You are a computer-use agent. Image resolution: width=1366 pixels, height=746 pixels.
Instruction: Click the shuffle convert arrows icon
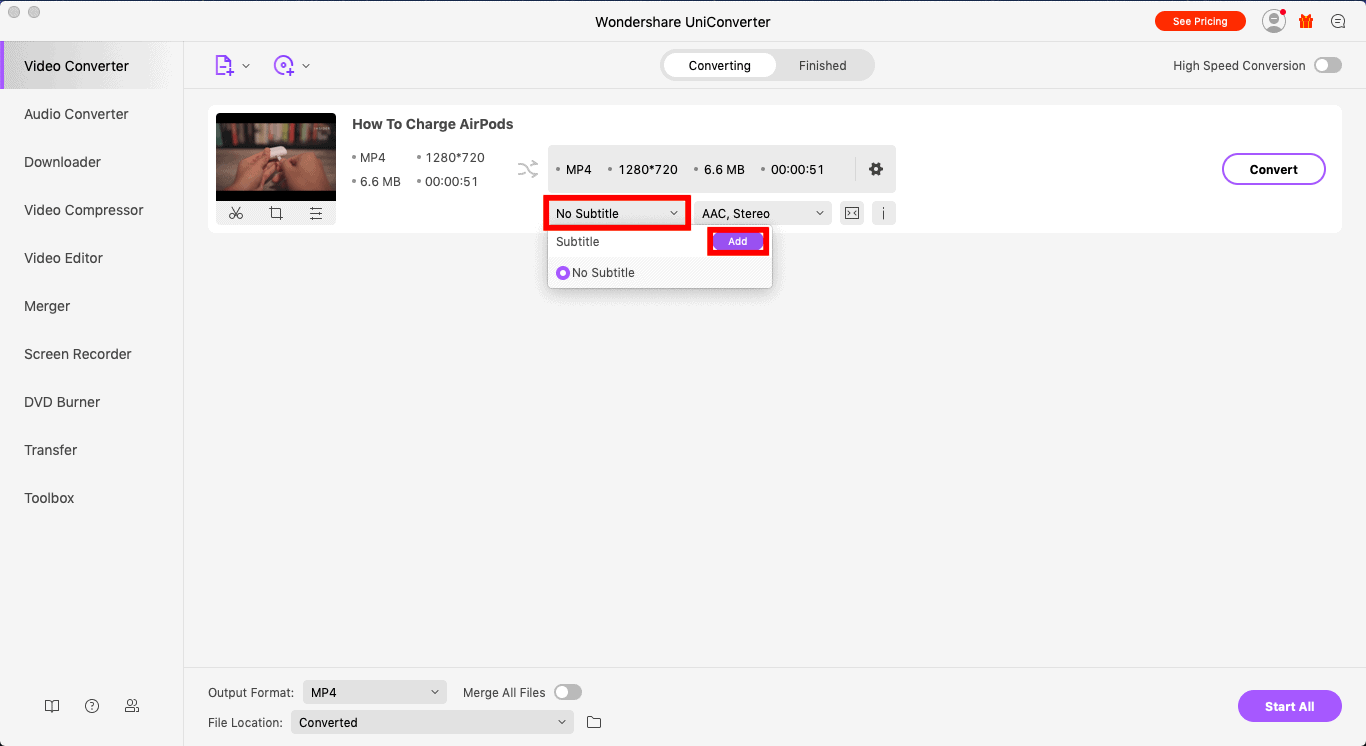pos(528,169)
